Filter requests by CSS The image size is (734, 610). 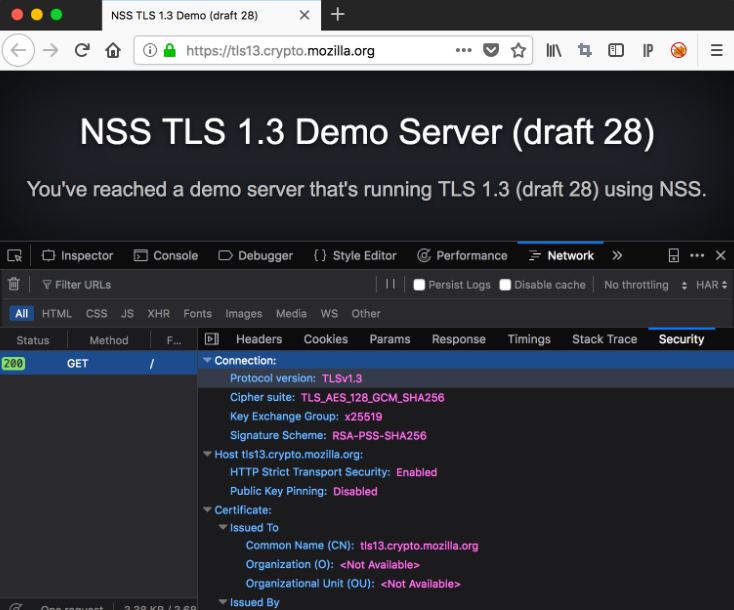(96, 313)
